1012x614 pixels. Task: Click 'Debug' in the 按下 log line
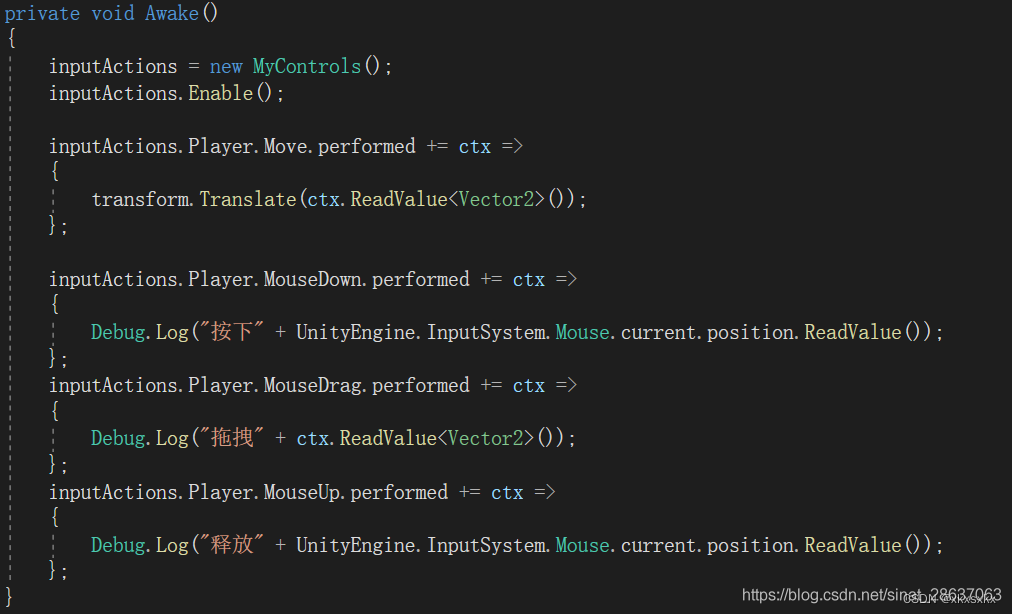(118, 333)
